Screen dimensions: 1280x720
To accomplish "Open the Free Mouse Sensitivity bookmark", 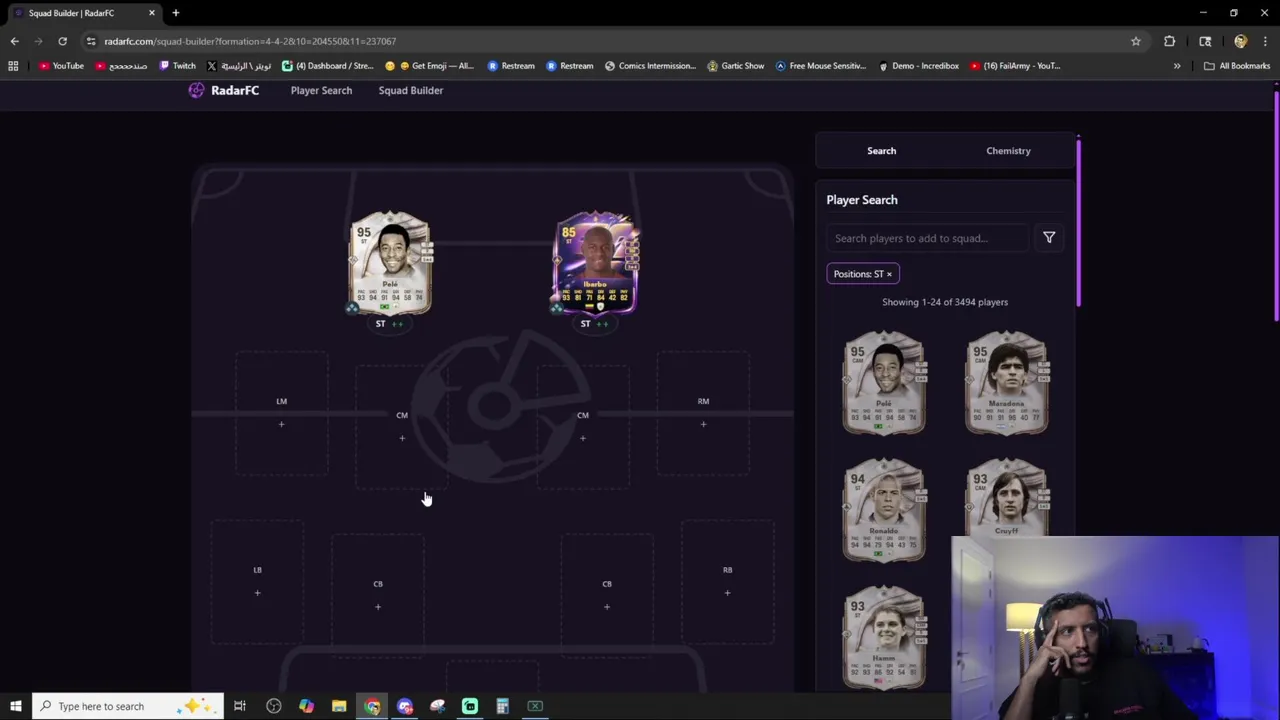I will click(820, 66).
